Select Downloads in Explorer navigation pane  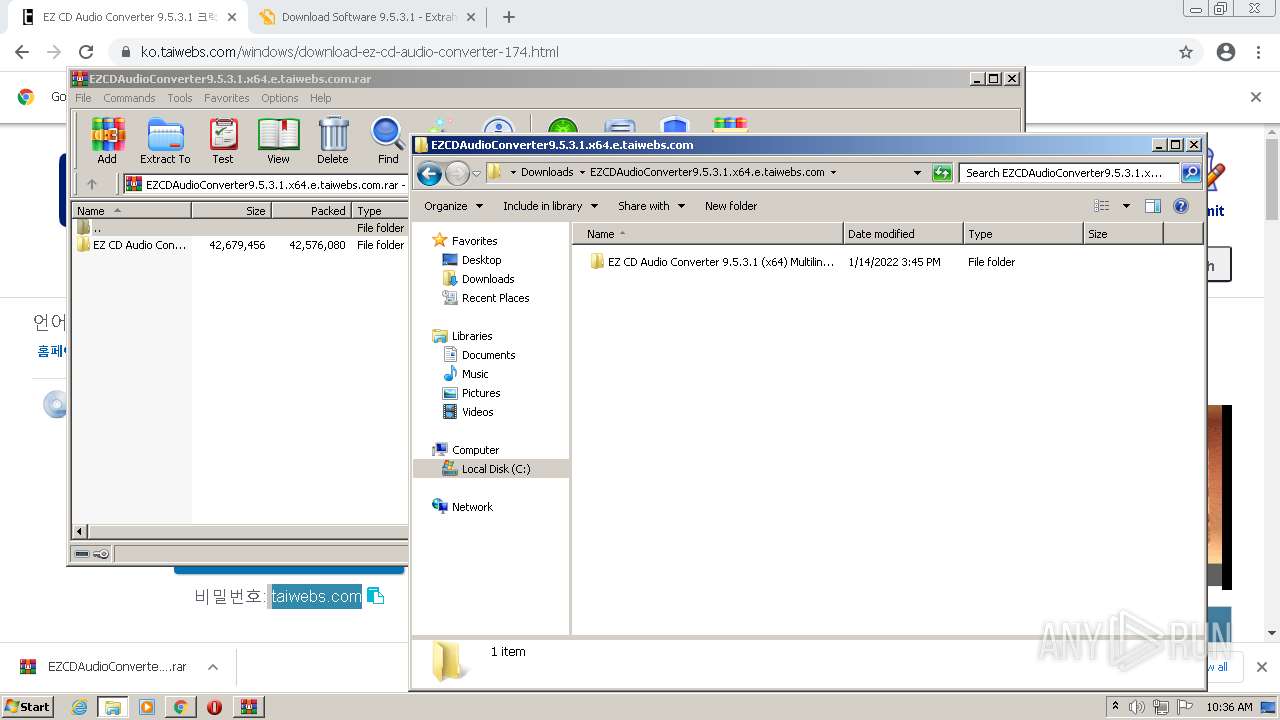coord(487,279)
